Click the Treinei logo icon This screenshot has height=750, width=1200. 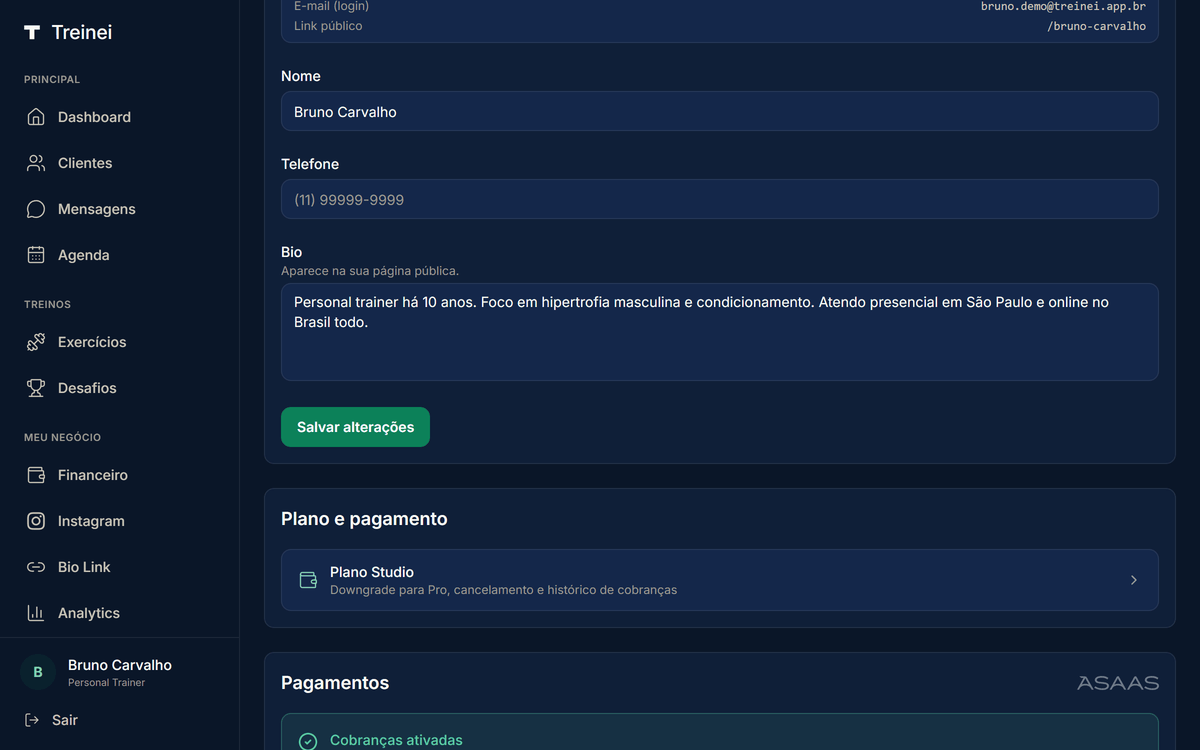click(32, 32)
